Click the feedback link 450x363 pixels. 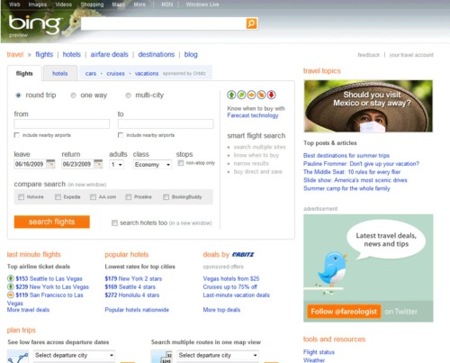pos(369,55)
